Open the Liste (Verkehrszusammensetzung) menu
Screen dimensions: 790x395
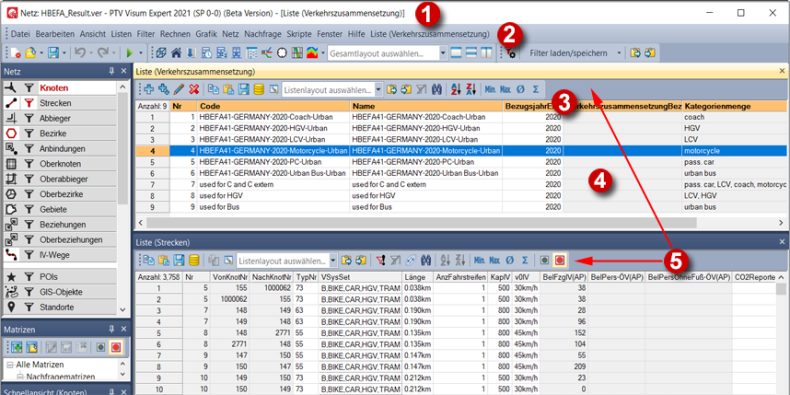click(430, 34)
